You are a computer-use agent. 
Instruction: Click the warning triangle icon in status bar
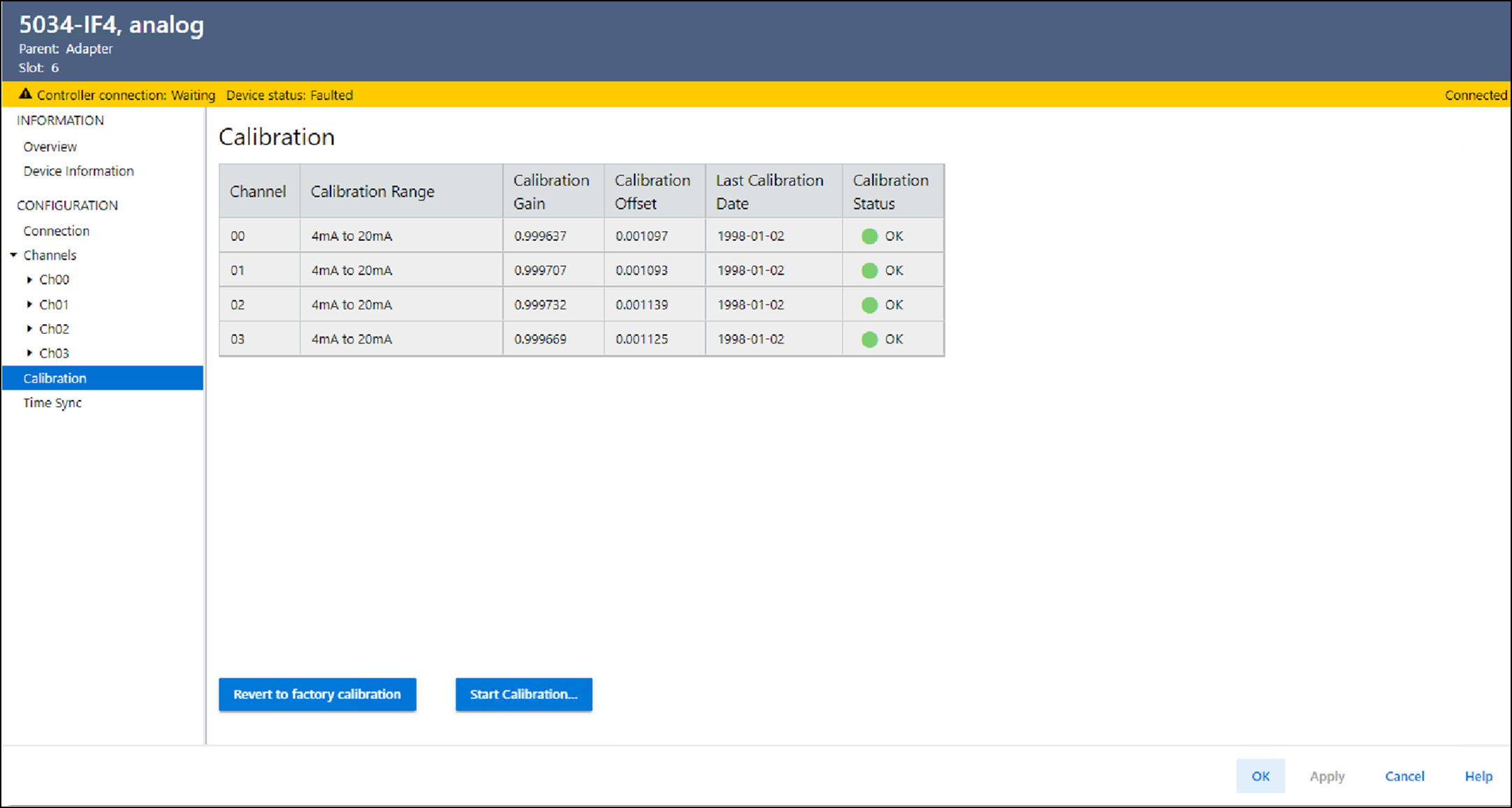(x=25, y=94)
